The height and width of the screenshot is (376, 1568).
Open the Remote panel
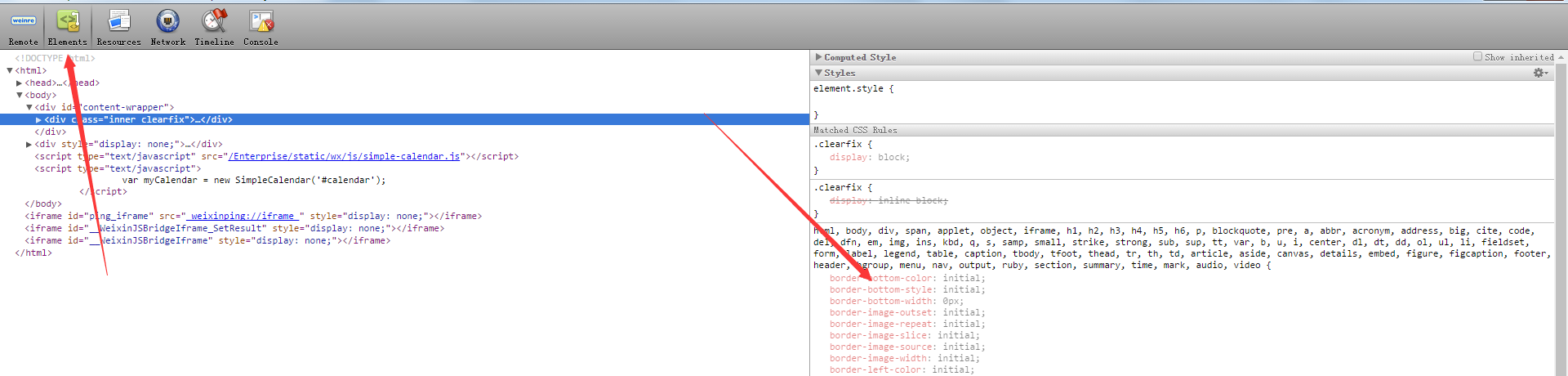tap(23, 27)
